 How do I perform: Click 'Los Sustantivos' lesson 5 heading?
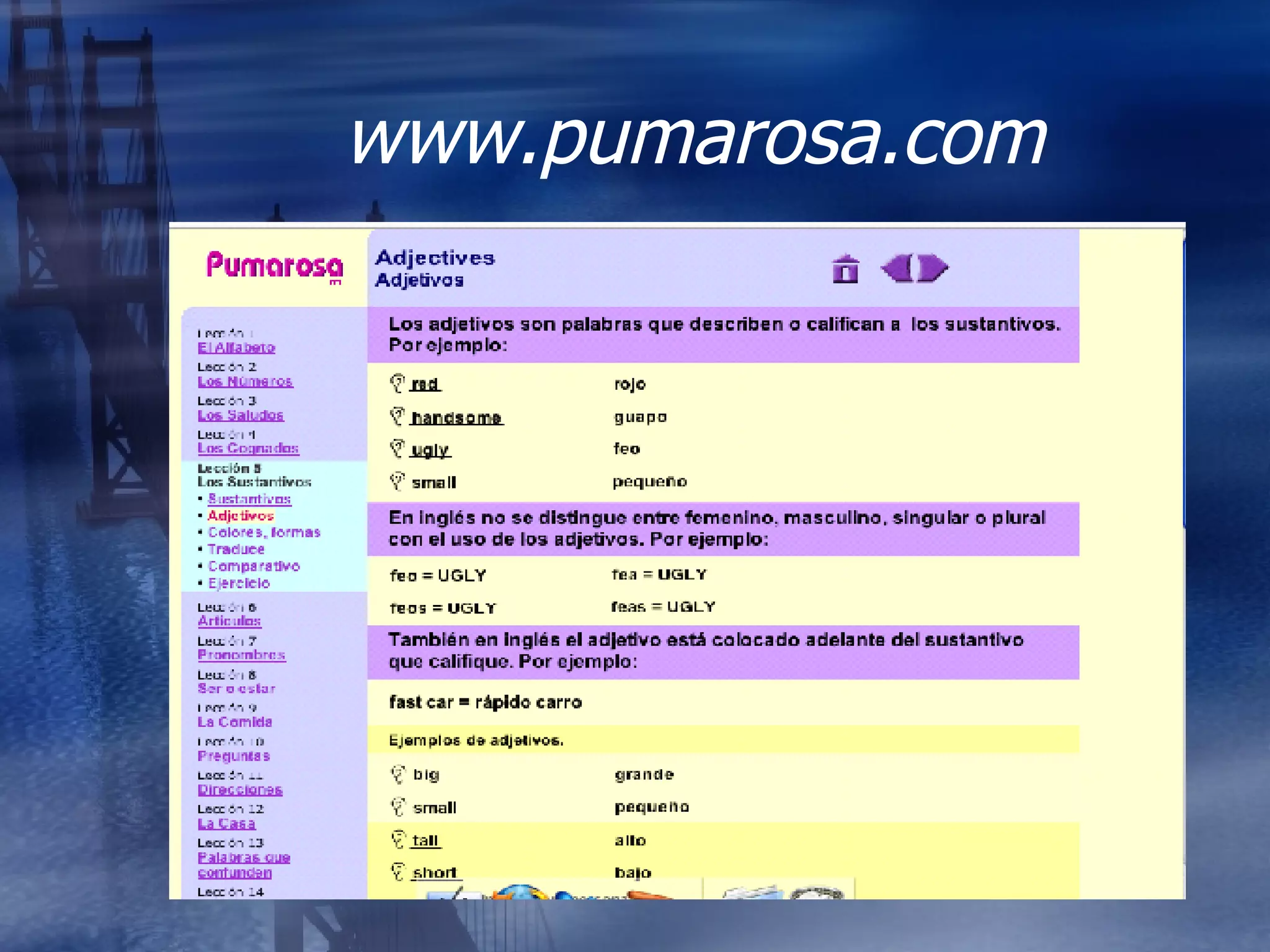(x=254, y=482)
